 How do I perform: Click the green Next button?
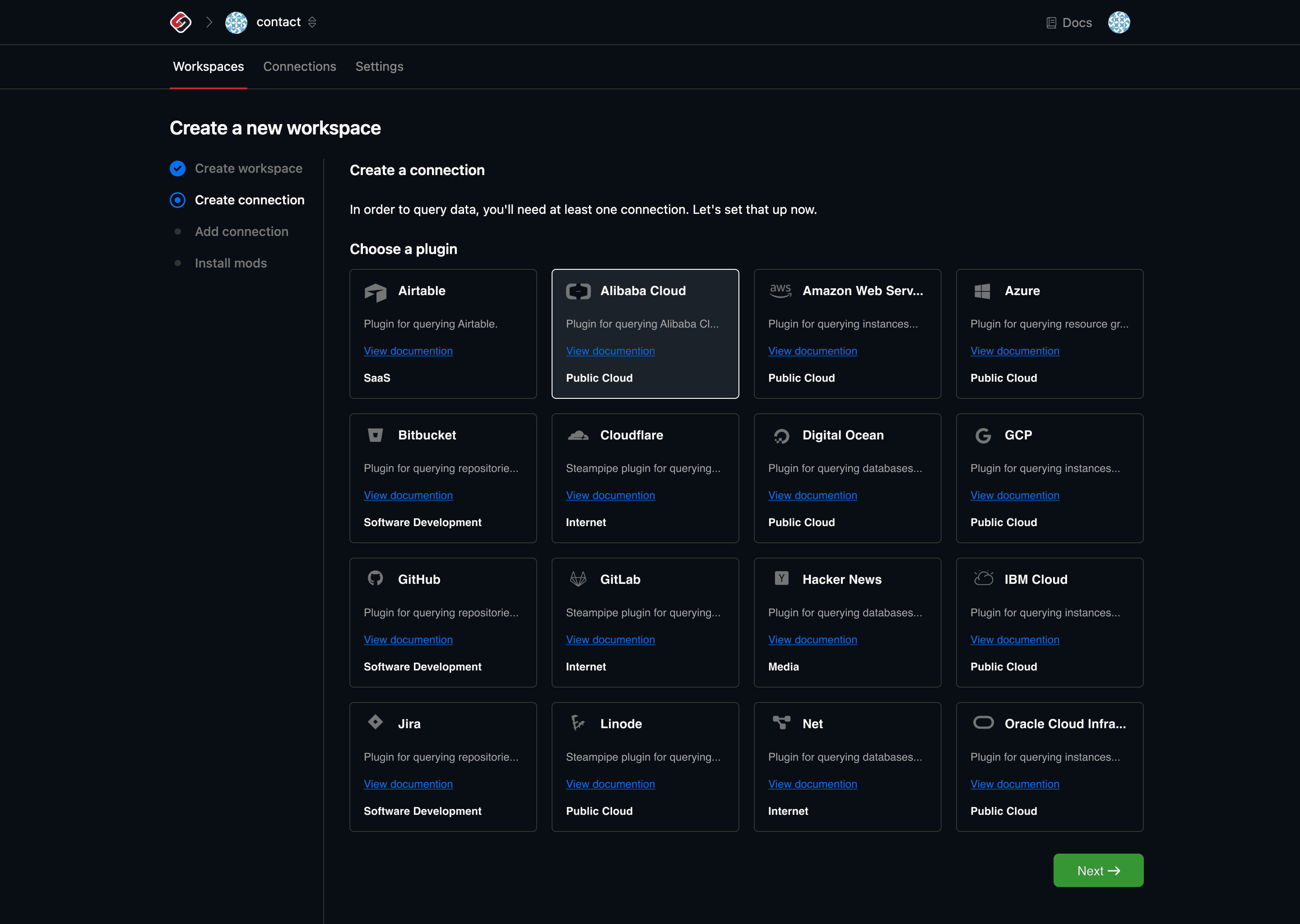pos(1098,870)
